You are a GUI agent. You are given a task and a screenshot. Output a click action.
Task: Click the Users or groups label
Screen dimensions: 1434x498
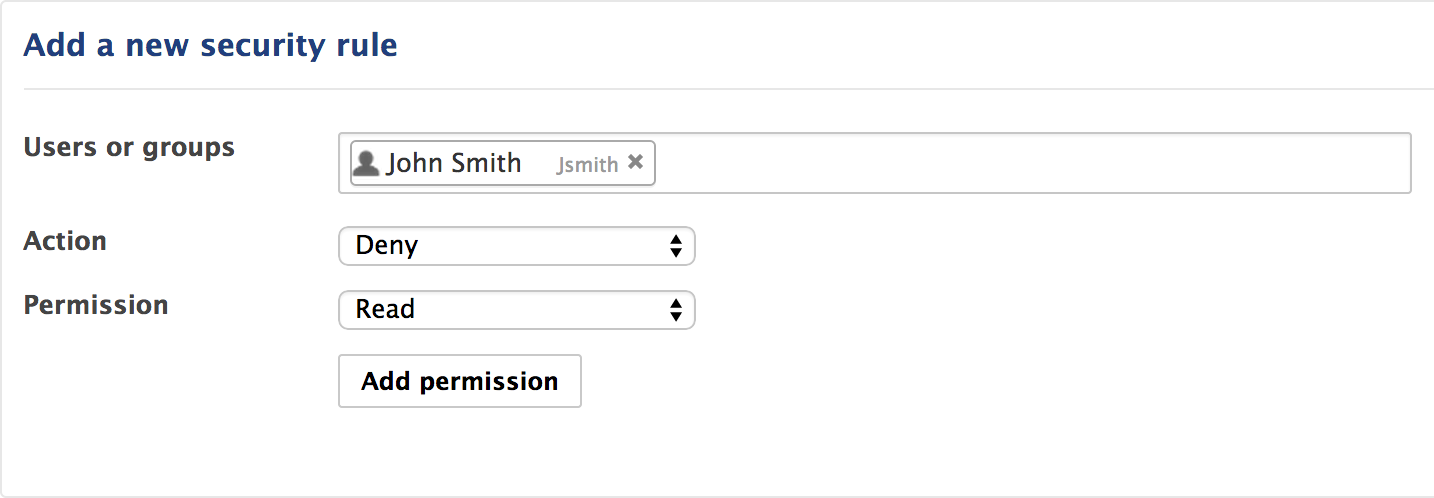coord(129,148)
